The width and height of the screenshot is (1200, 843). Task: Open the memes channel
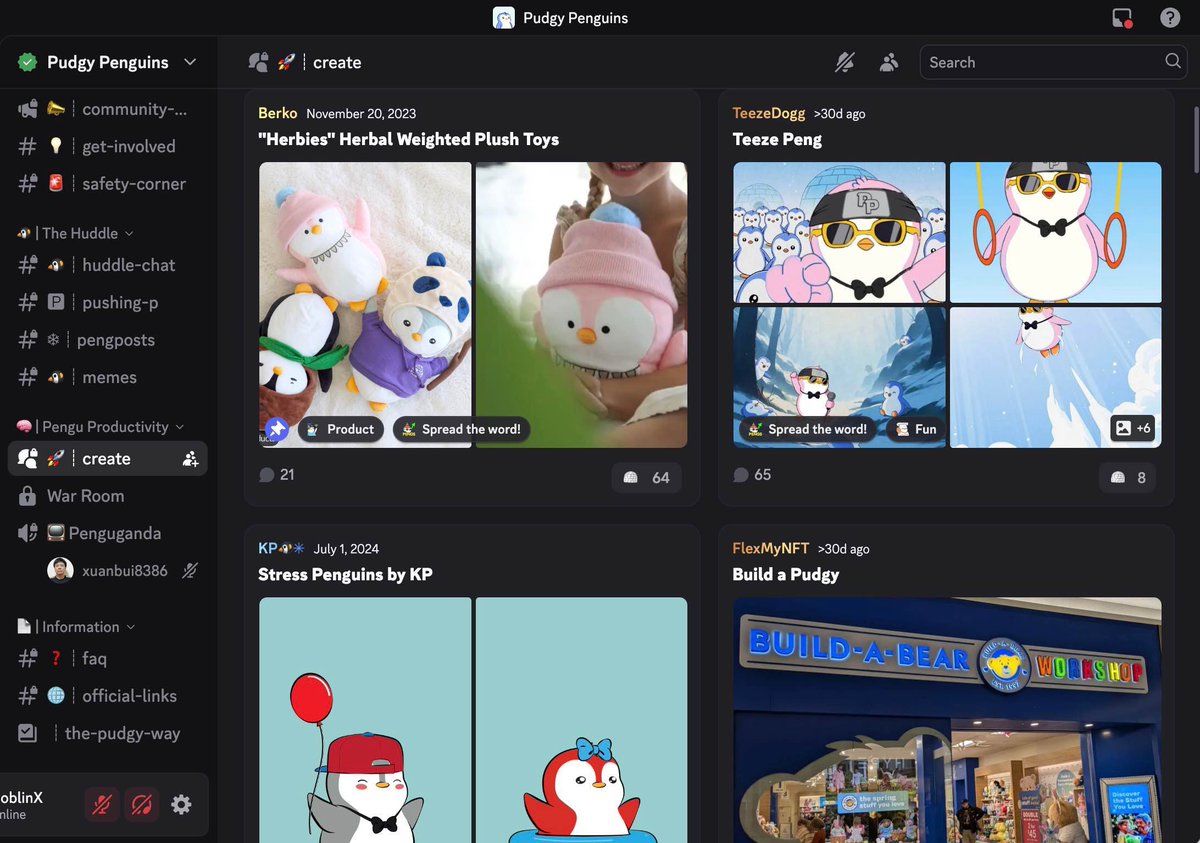[x=108, y=377]
